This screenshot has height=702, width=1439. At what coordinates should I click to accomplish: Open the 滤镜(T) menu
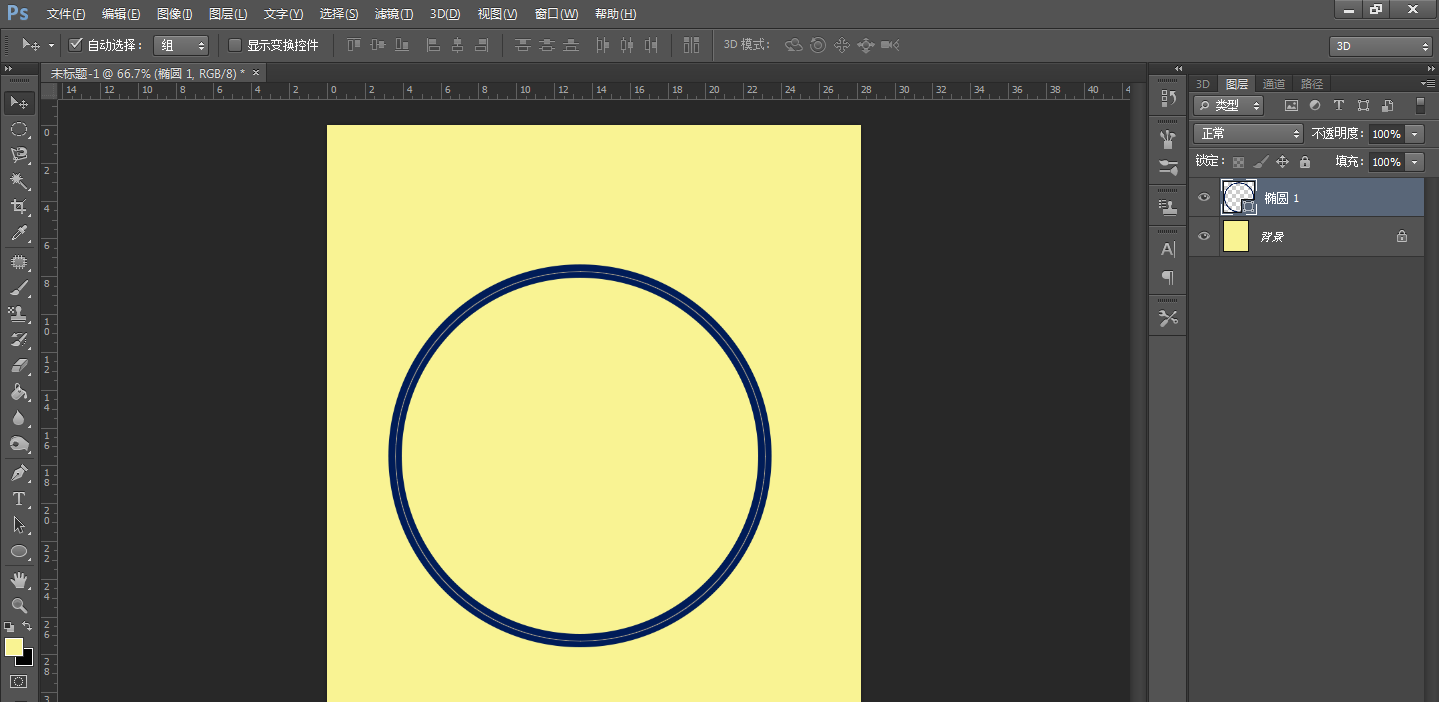(393, 14)
